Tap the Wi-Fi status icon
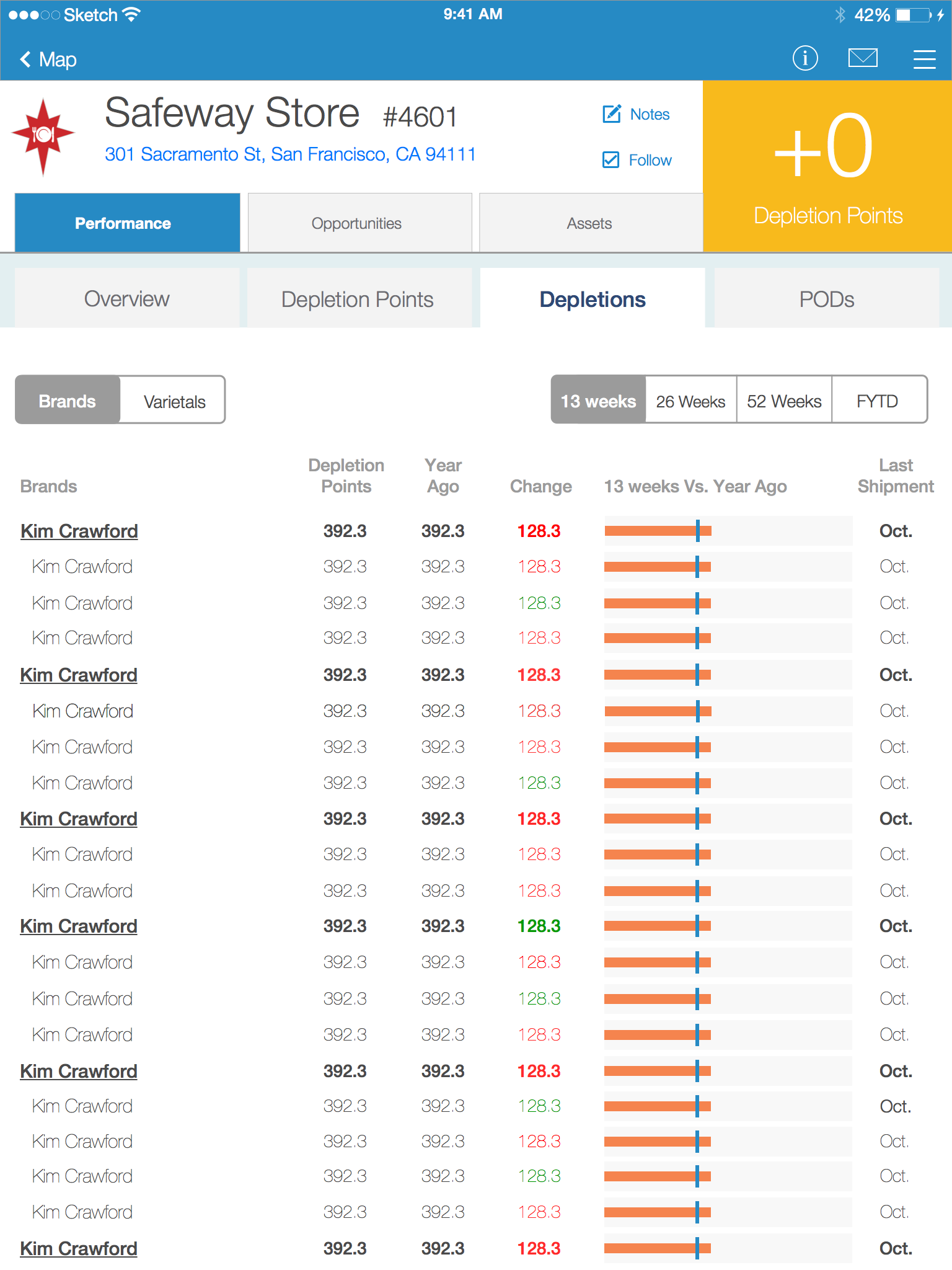 point(131,14)
